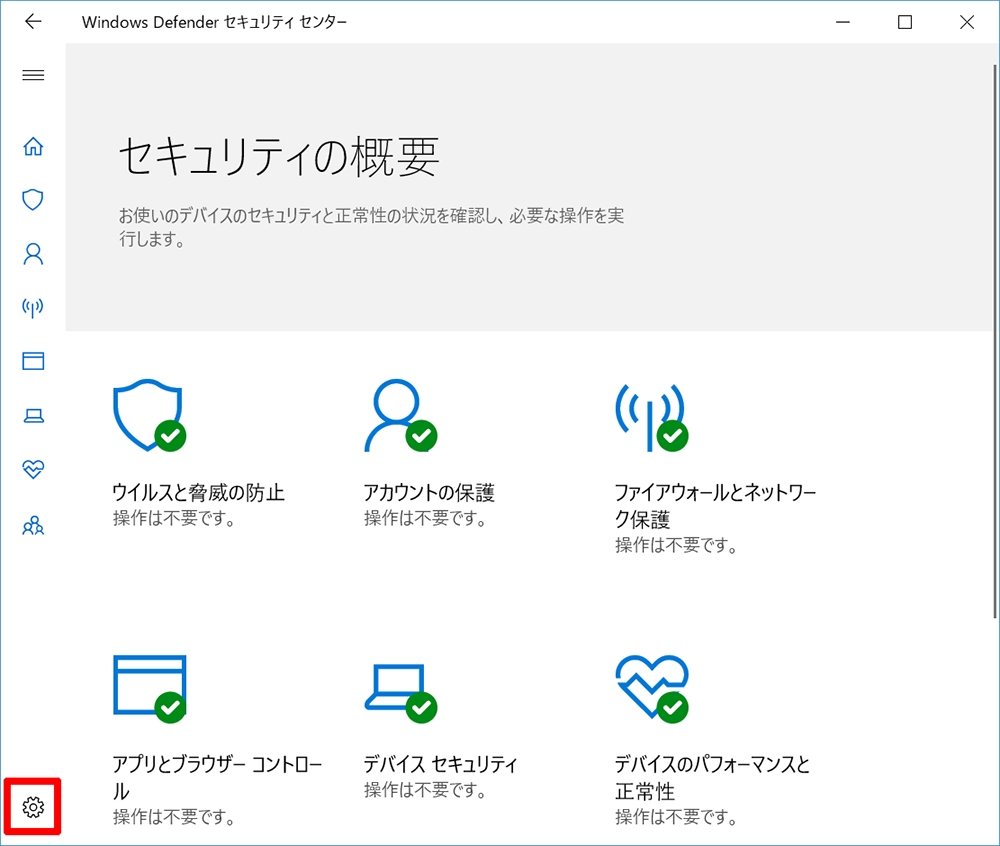Open device health heart sidebar icon
Viewport: 1000px width, 846px height.
coord(33,469)
